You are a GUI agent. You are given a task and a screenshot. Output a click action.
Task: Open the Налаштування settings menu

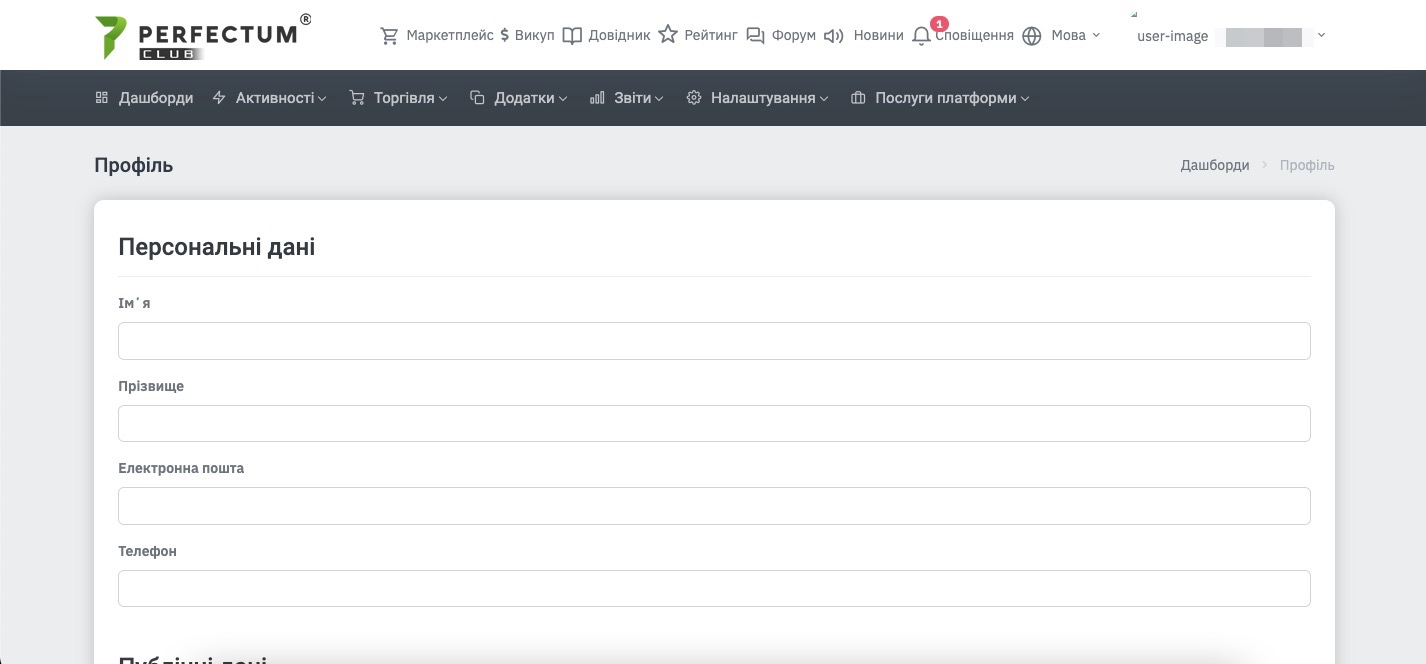click(758, 98)
